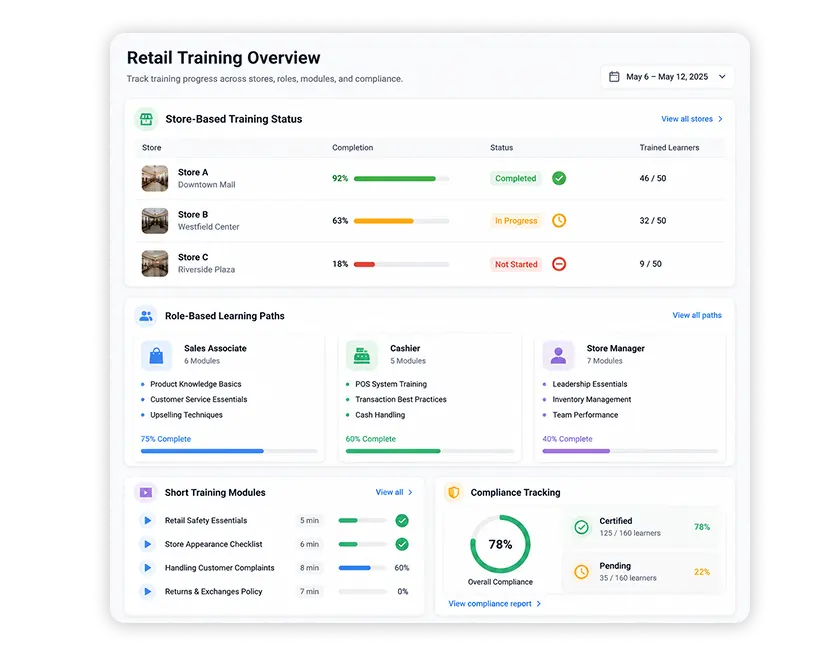
Task: Click the Sales Associate shopping bag icon
Action: click(156, 355)
